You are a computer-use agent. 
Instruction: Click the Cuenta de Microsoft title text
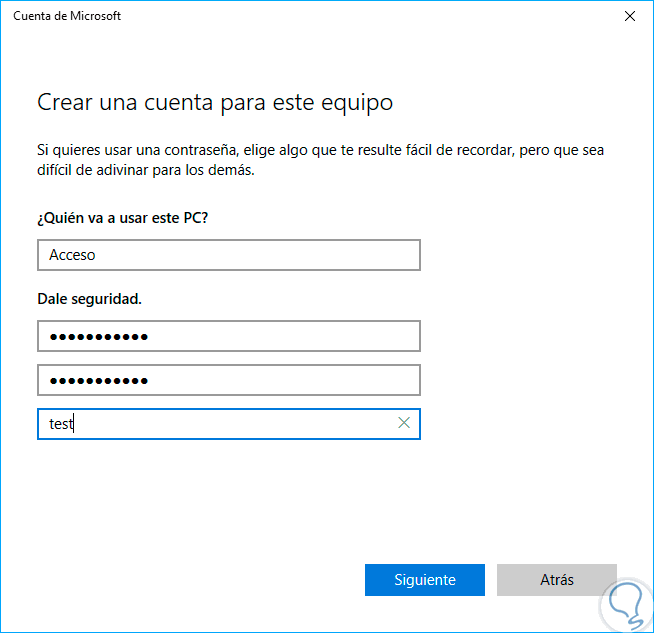[x=68, y=16]
